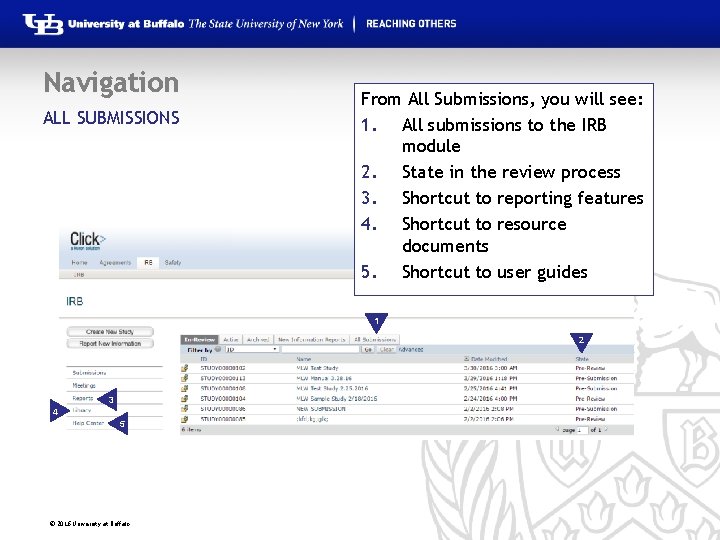Open the study link STUDY00000104

click(223, 398)
